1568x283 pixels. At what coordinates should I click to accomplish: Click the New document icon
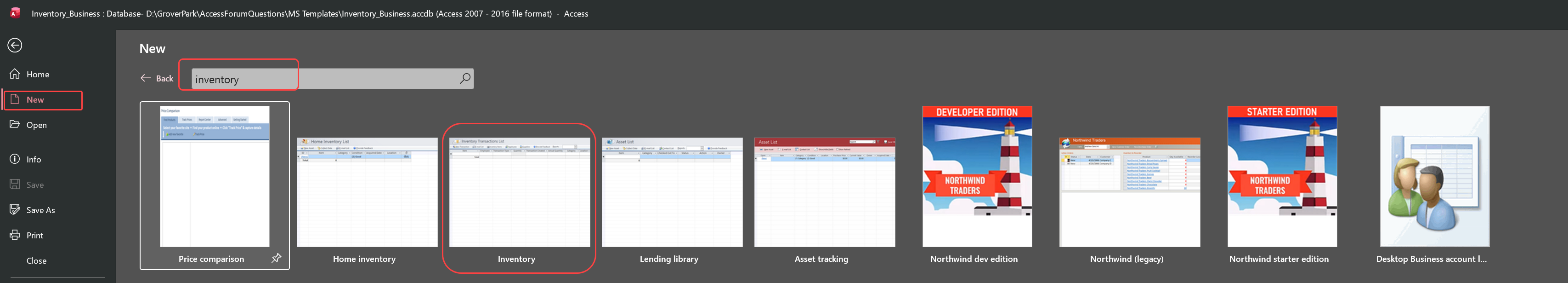(x=15, y=99)
